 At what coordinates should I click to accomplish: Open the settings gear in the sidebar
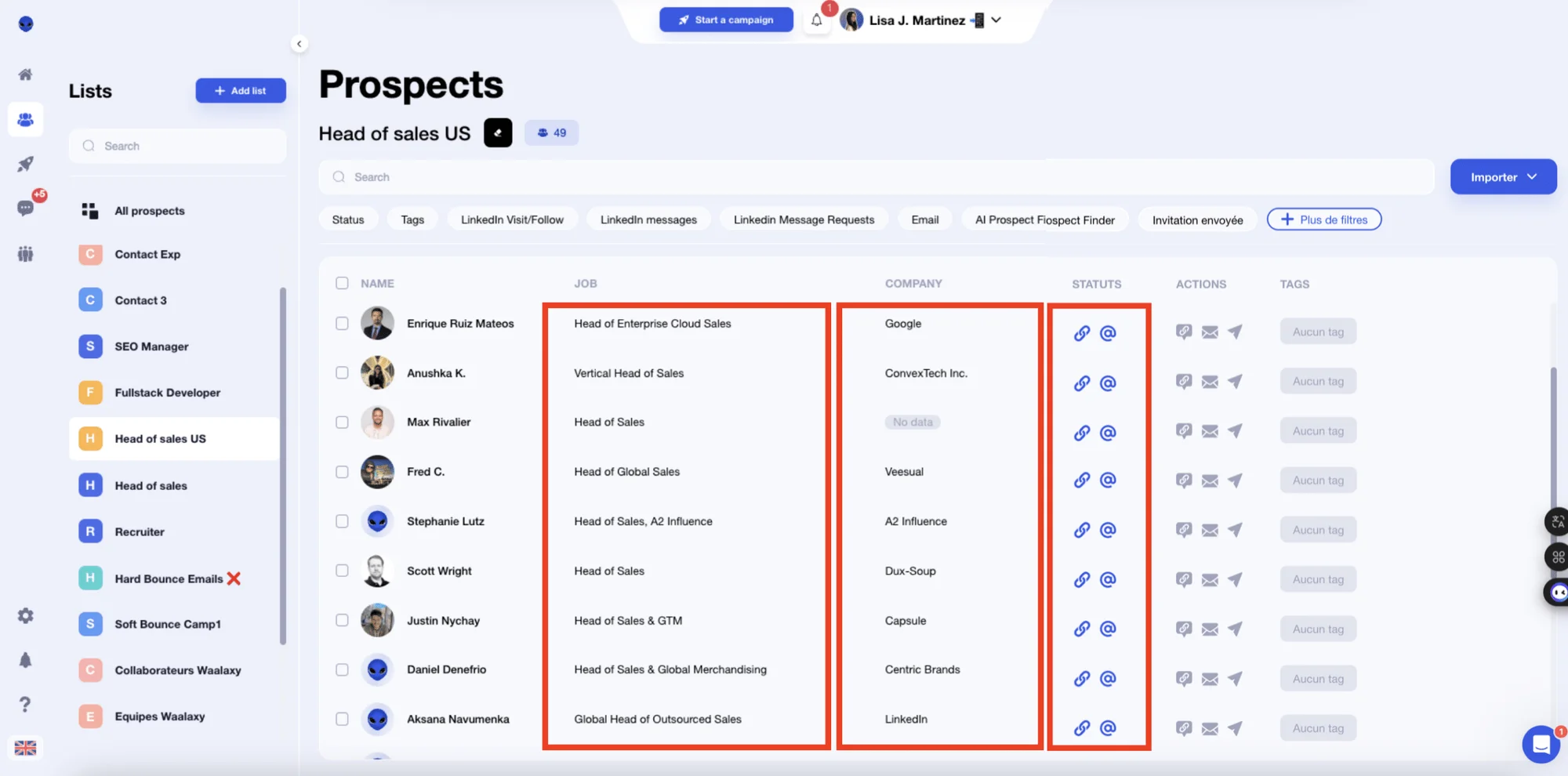[x=25, y=615]
